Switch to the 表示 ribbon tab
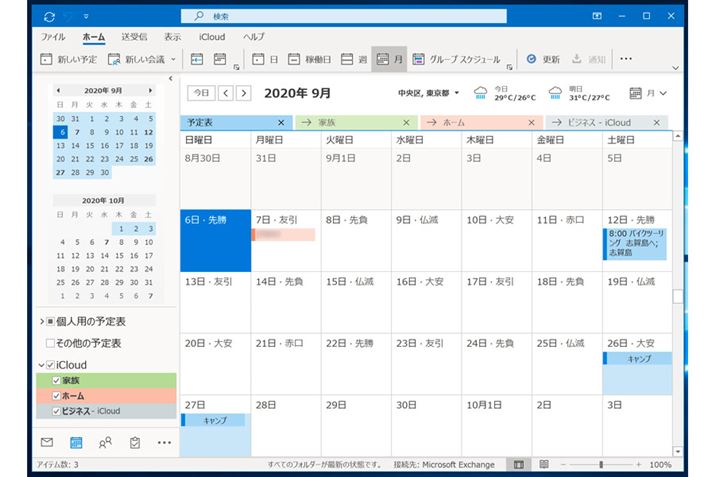715x477 pixels. pyautogui.click(x=172, y=37)
